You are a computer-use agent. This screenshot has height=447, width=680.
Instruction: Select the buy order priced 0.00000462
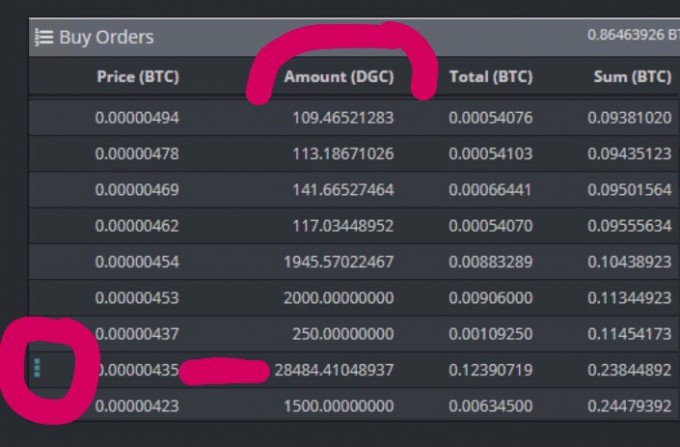(354, 225)
